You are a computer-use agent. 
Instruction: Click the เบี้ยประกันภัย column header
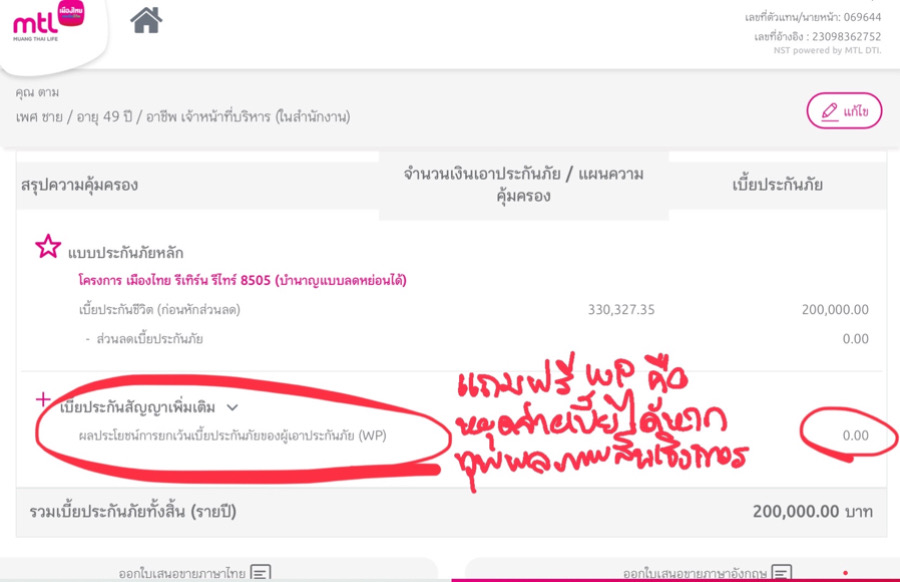tap(777, 185)
